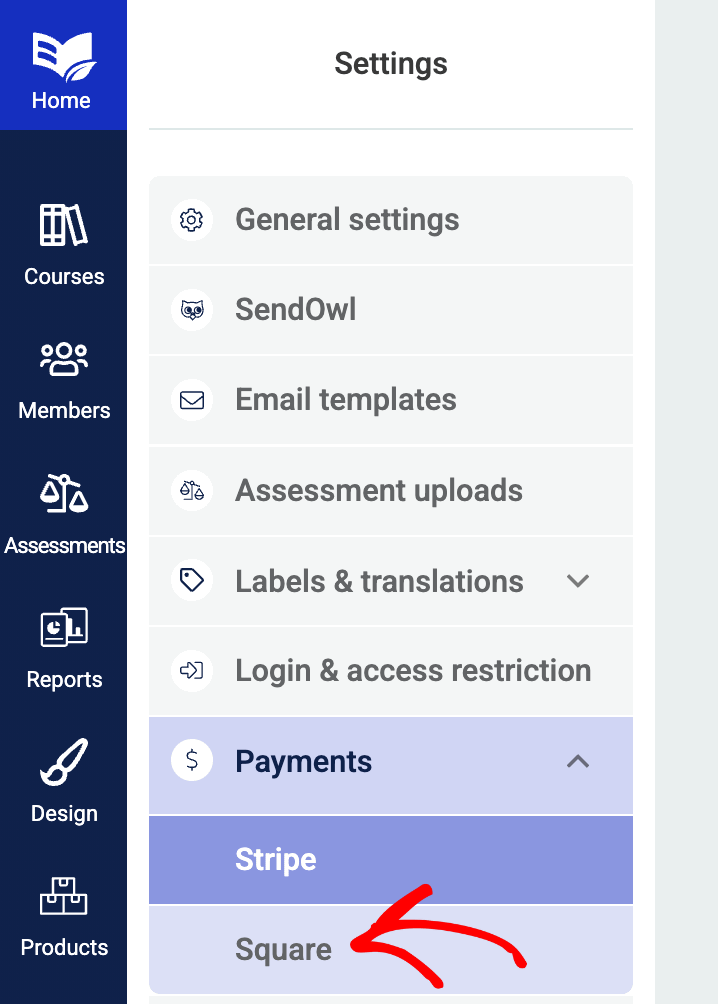The image size is (718, 1004).
Task: Select the Assessments scales icon
Action: coord(64,495)
